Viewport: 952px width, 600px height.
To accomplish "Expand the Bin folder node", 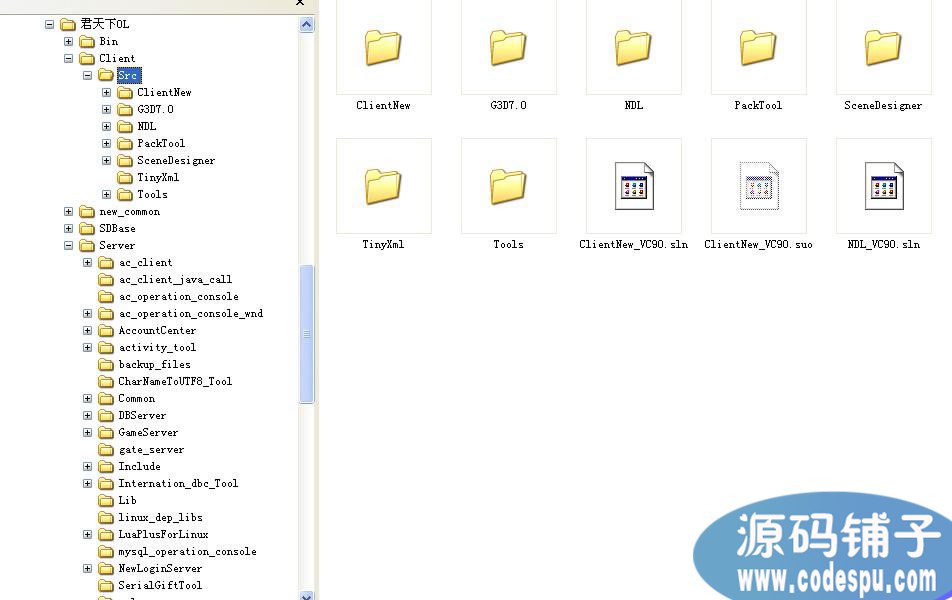I will (68, 41).
